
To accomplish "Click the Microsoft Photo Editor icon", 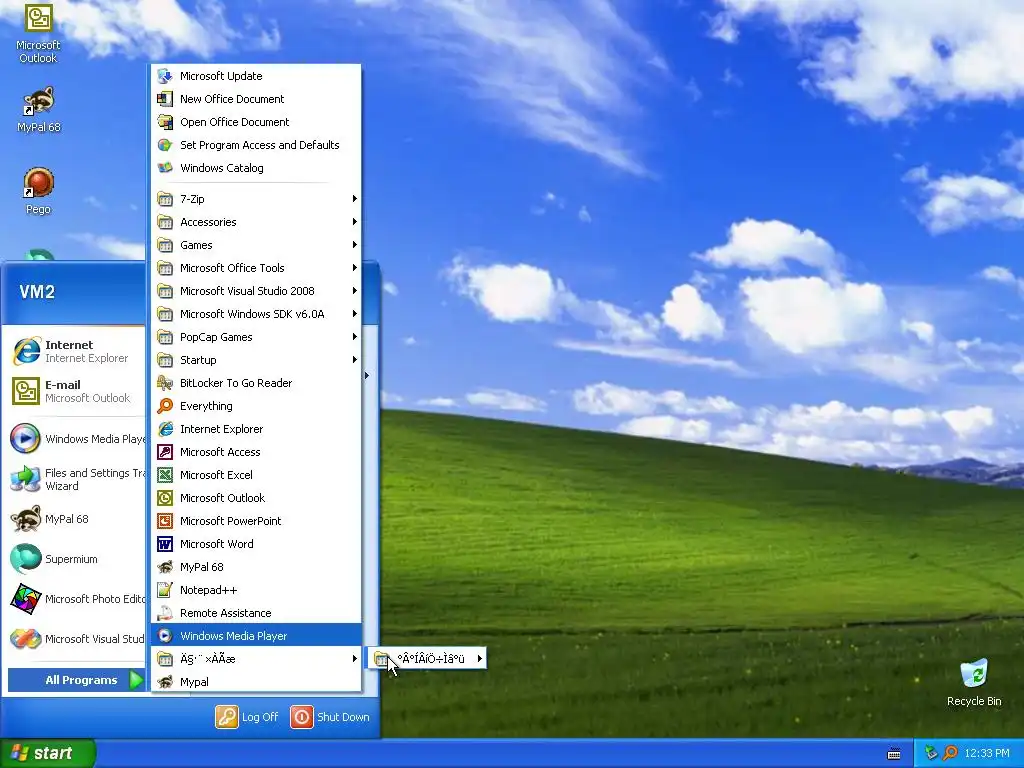I will pos(25,599).
